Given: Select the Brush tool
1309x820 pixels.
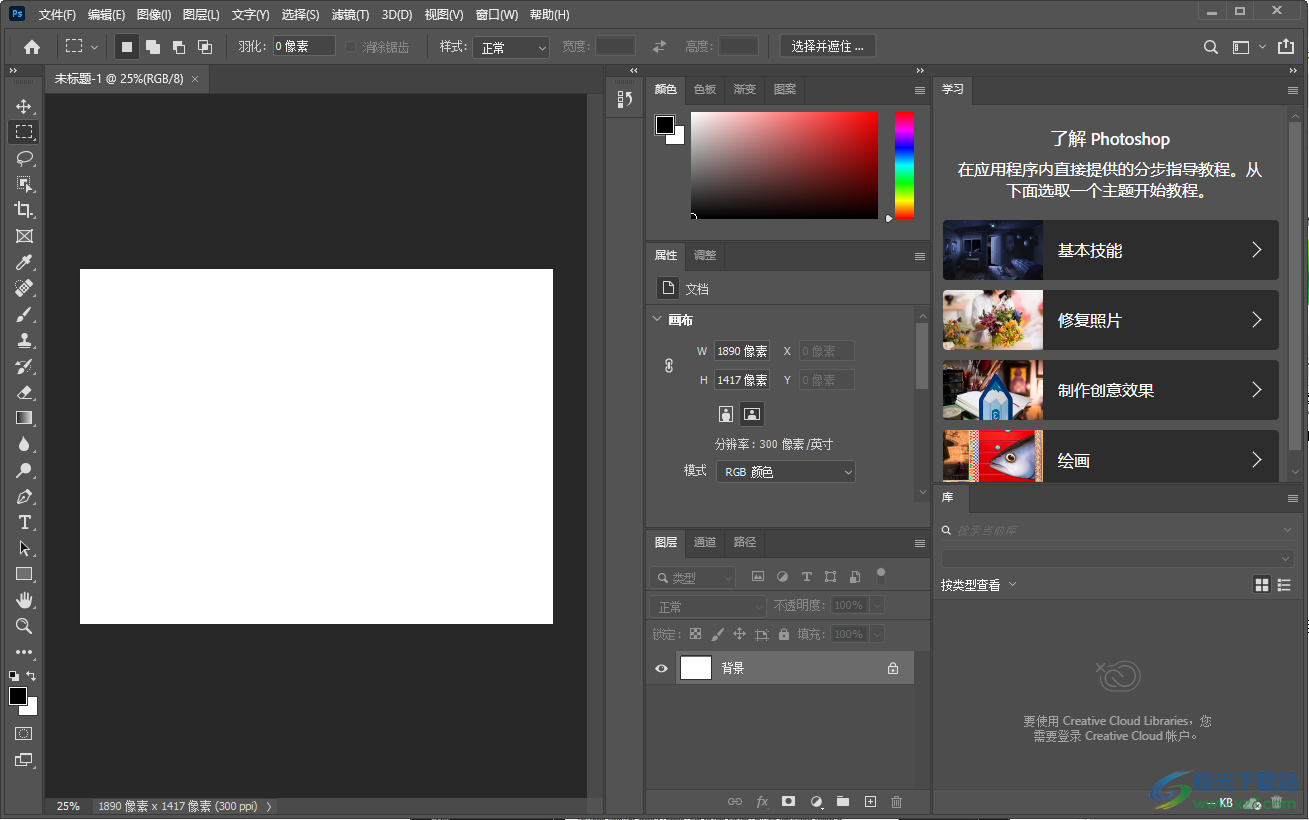Looking at the screenshot, I should [24, 314].
